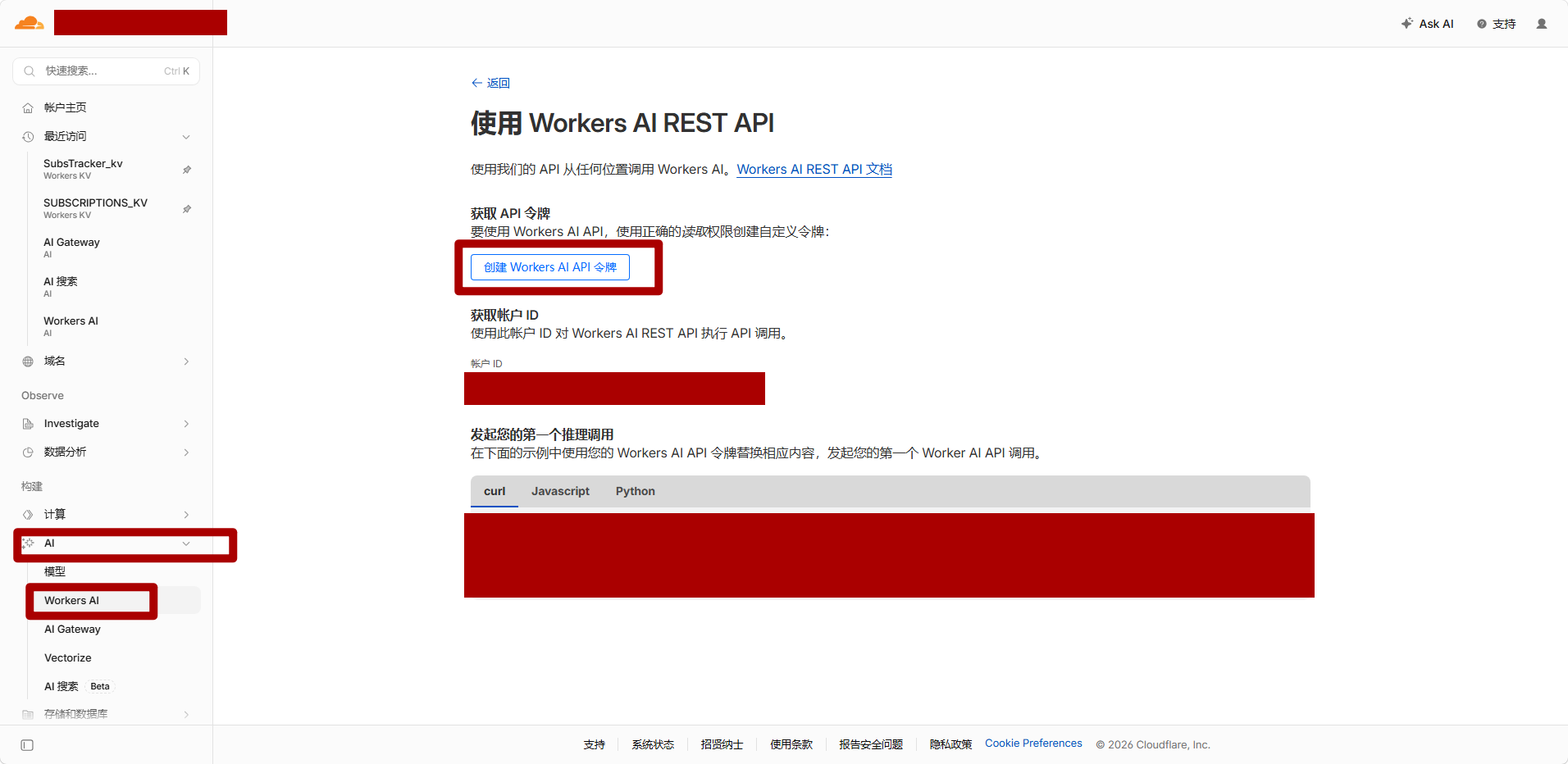Switch to the curl tab
This screenshot has height=764, width=1568.
[x=495, y=491]
